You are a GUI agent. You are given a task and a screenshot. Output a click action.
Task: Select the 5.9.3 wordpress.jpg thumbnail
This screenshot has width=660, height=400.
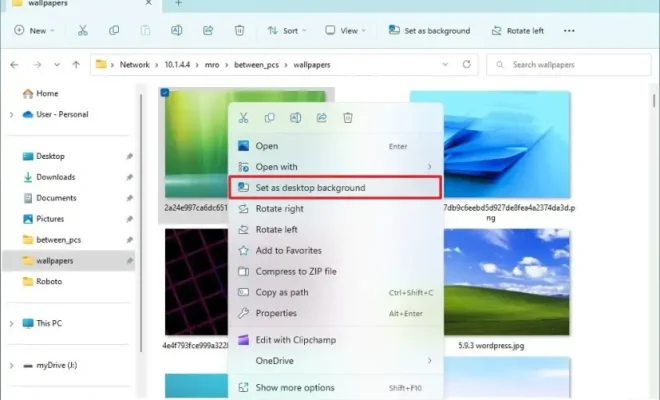pyautogui.click(x=507, y=282)
